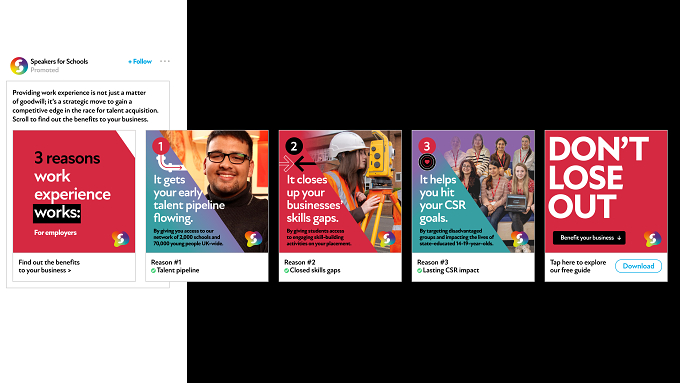The width and height of the screenshot is (680, 383).
Task: Open the CSR goals card image
Action: coord(473,192)
